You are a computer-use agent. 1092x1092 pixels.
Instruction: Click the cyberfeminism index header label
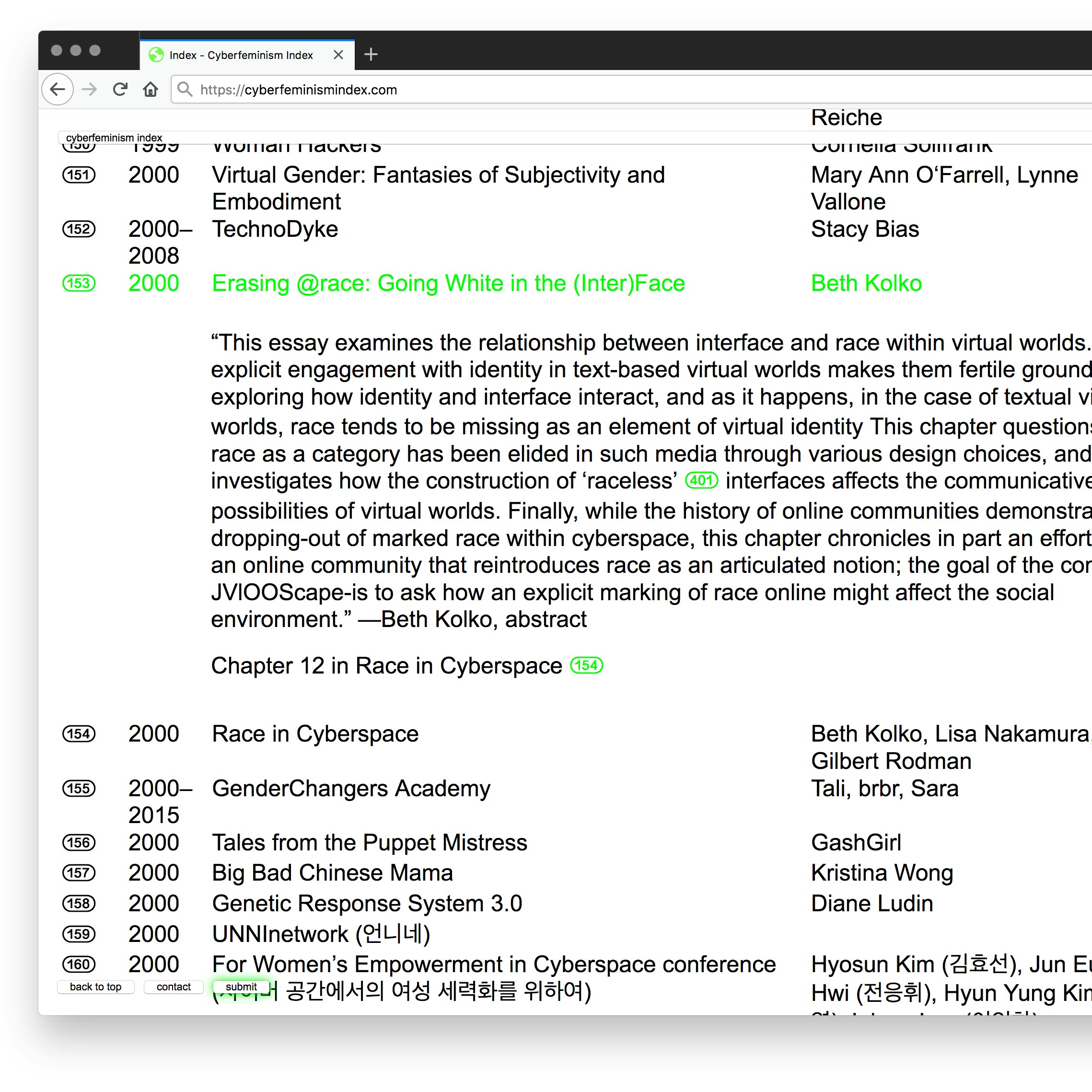(114, 138)
